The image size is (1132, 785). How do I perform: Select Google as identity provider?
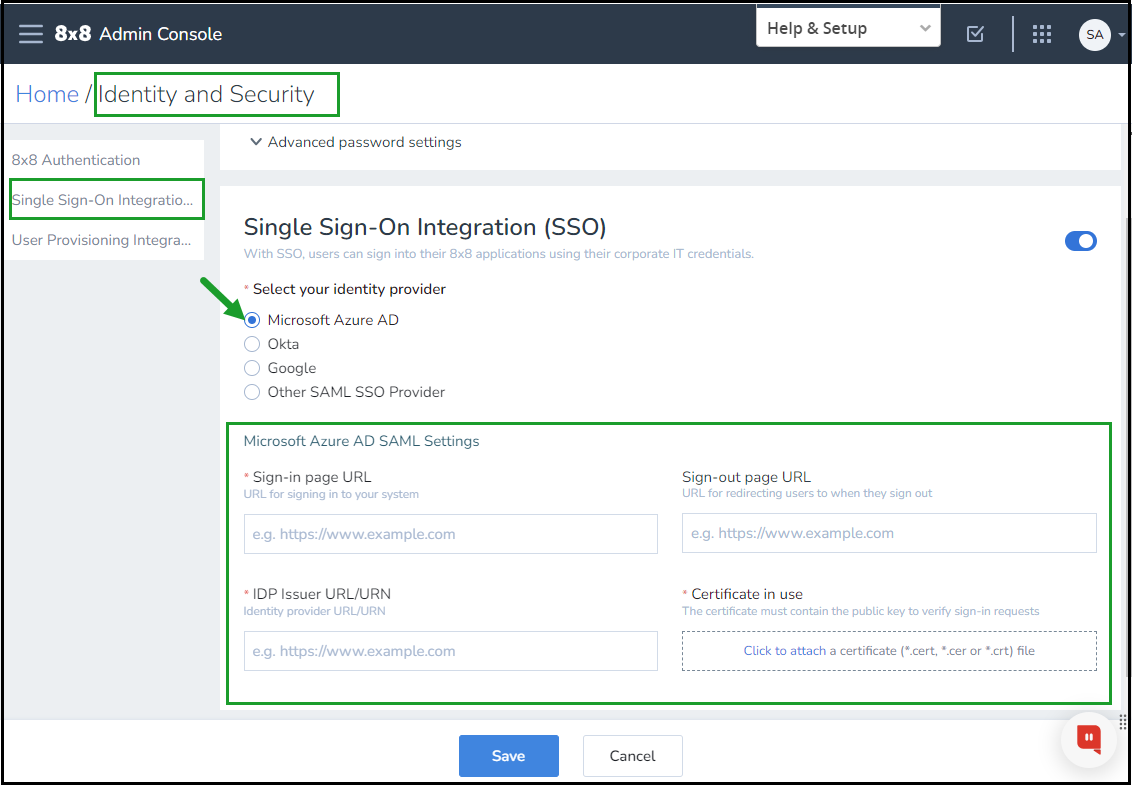252,368
